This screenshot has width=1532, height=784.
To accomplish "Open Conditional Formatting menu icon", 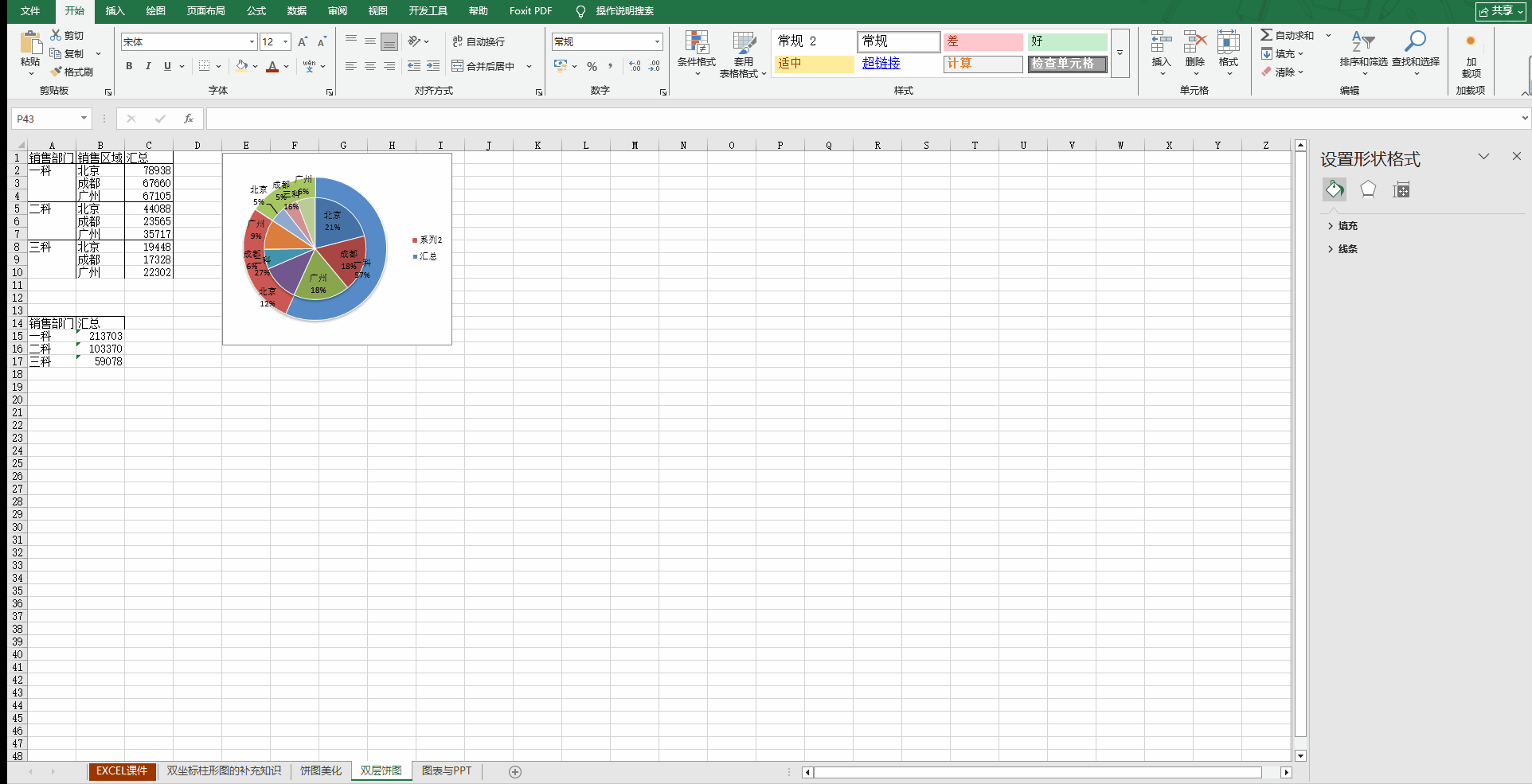I will point(696,45).
